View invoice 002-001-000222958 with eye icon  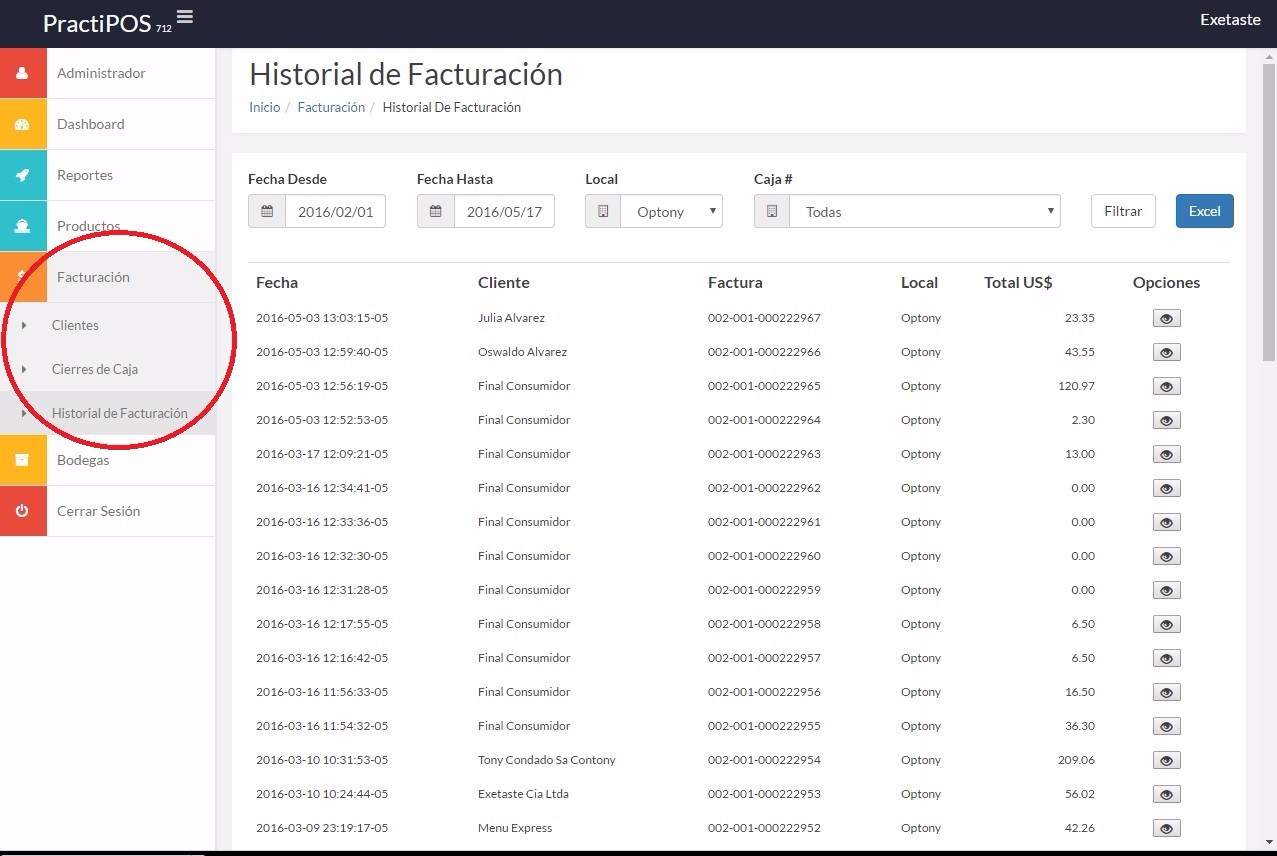tap(1166, 624)
